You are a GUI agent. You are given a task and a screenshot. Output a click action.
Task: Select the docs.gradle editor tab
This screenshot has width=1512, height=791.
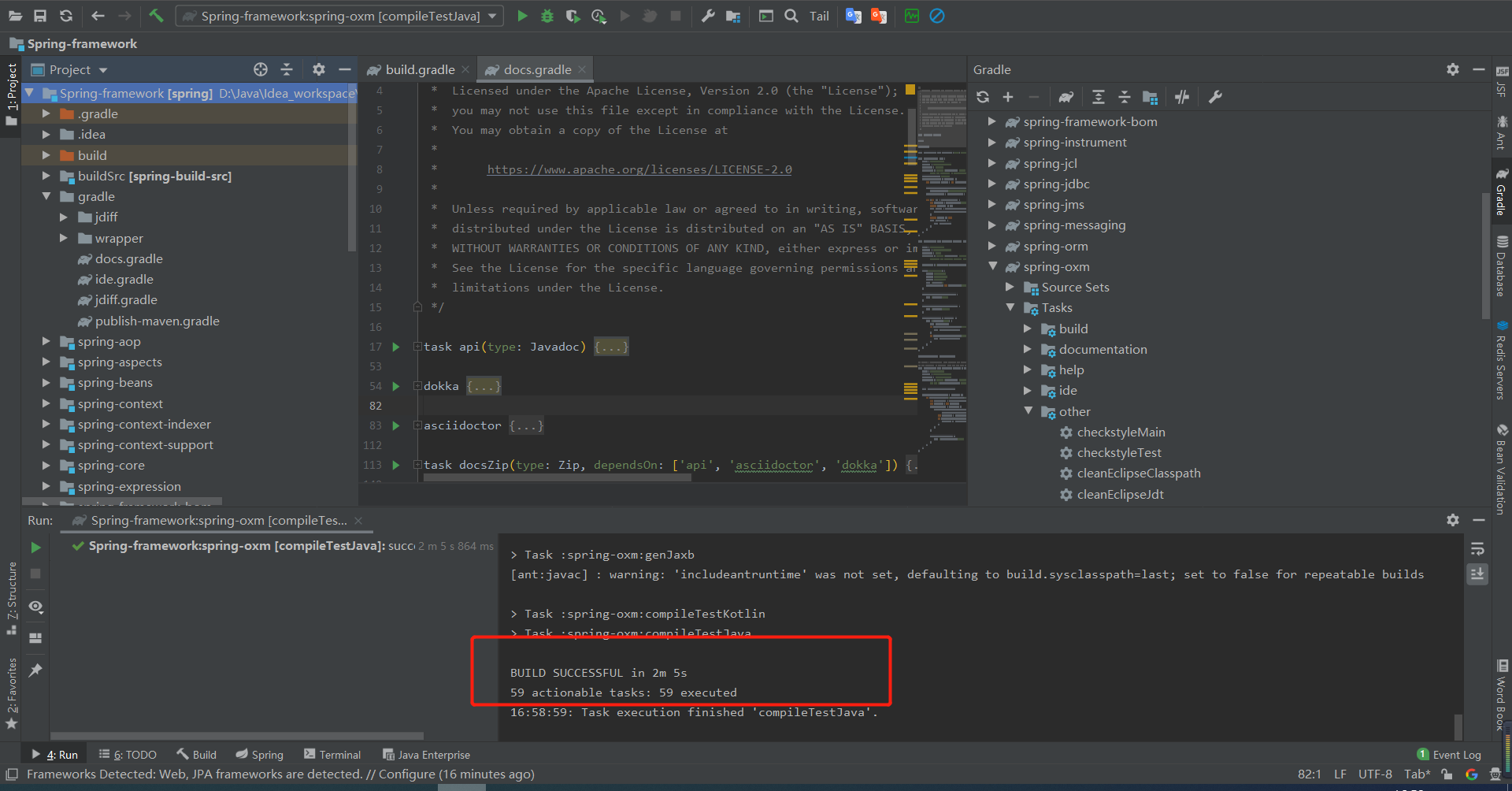[x=535, y=69]
